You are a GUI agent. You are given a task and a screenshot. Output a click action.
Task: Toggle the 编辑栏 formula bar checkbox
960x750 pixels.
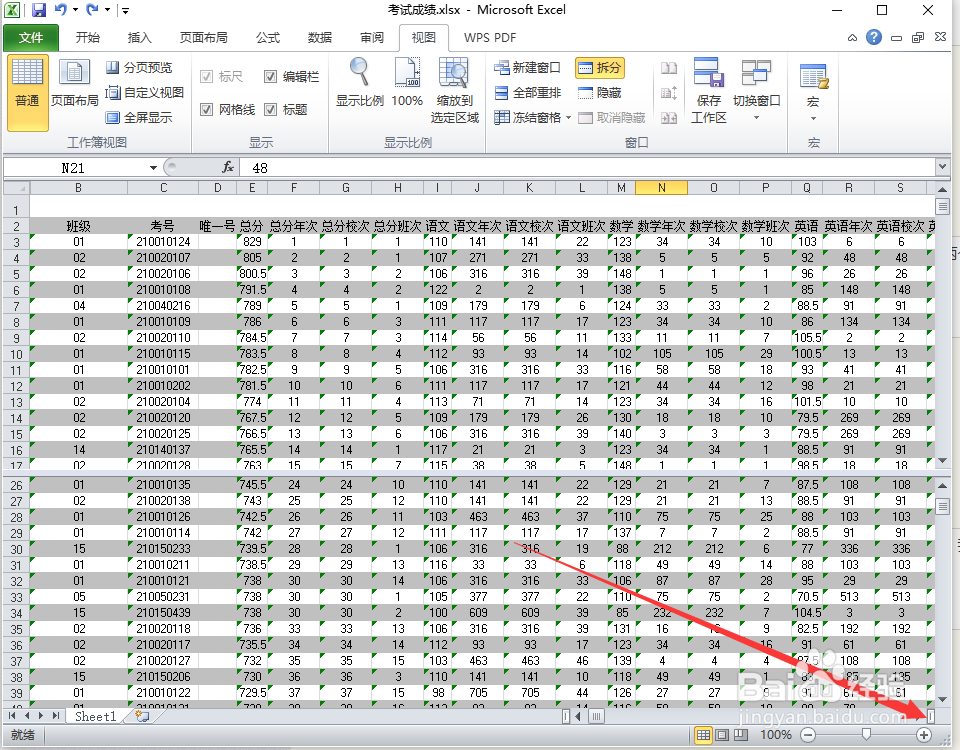click(271, 77)
